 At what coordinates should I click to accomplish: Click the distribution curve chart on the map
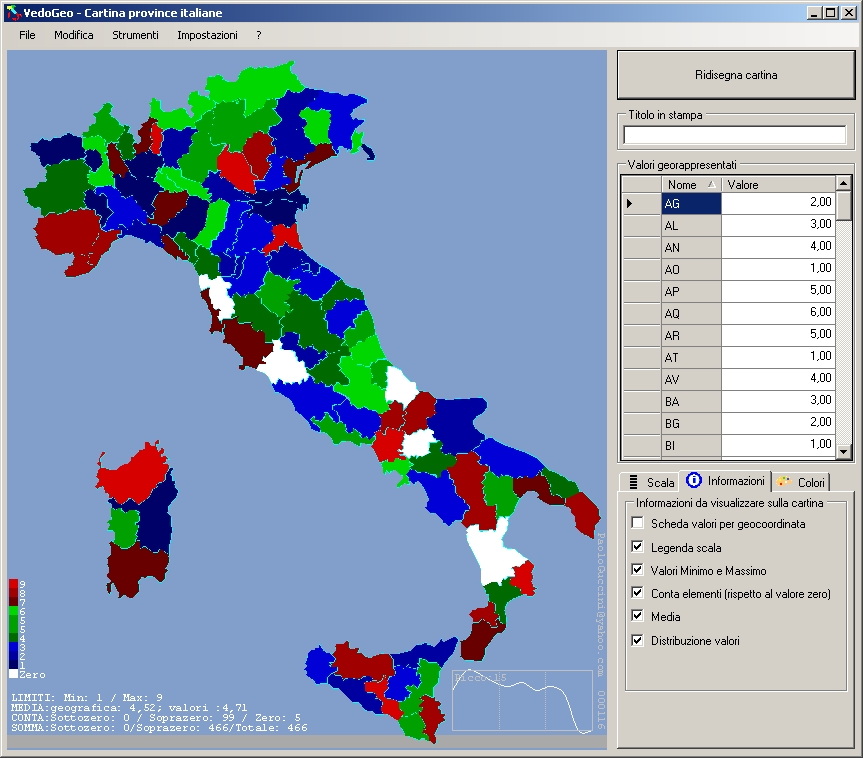coord(522,701)
